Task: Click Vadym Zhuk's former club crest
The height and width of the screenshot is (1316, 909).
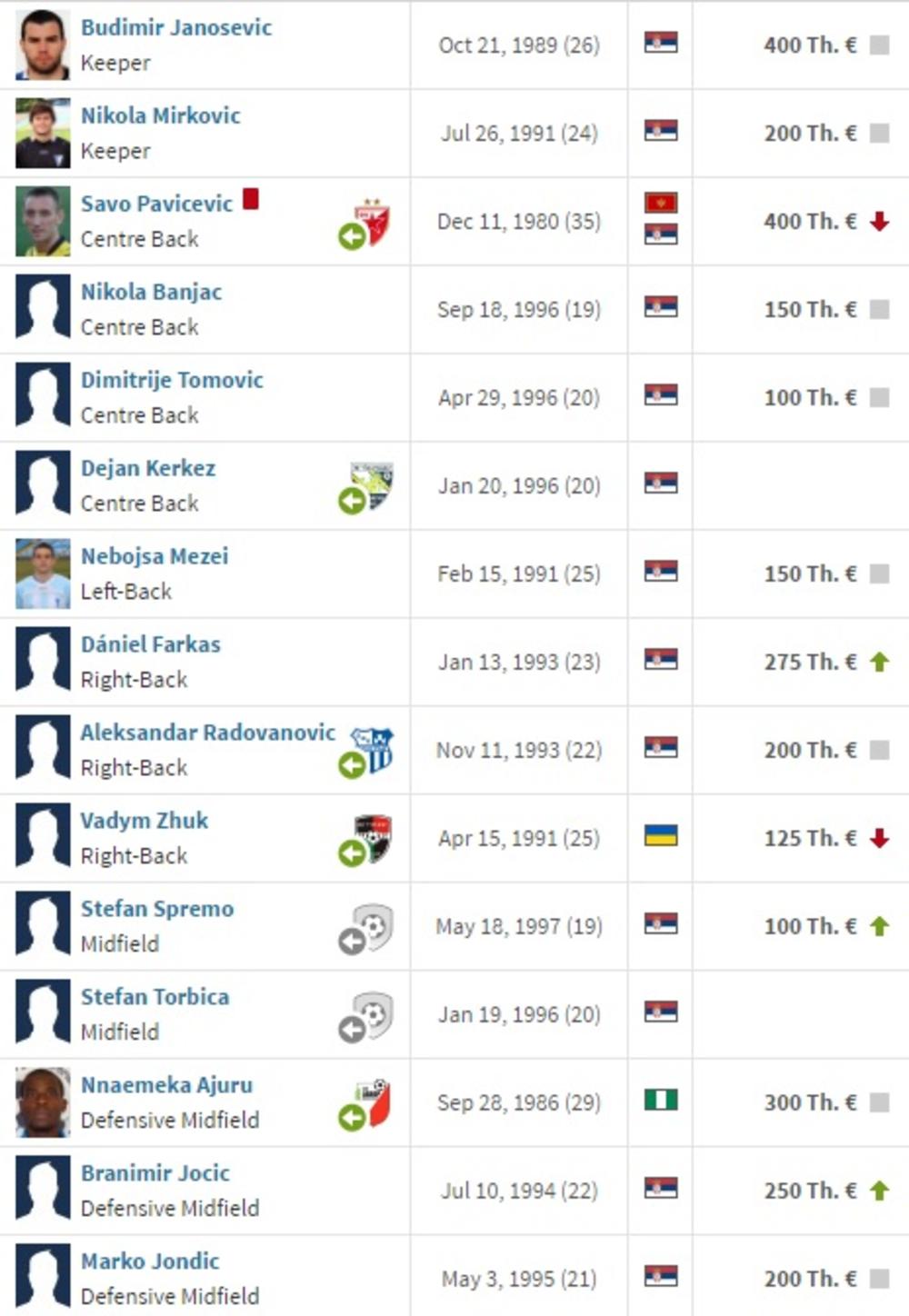Action: point(372,837)
